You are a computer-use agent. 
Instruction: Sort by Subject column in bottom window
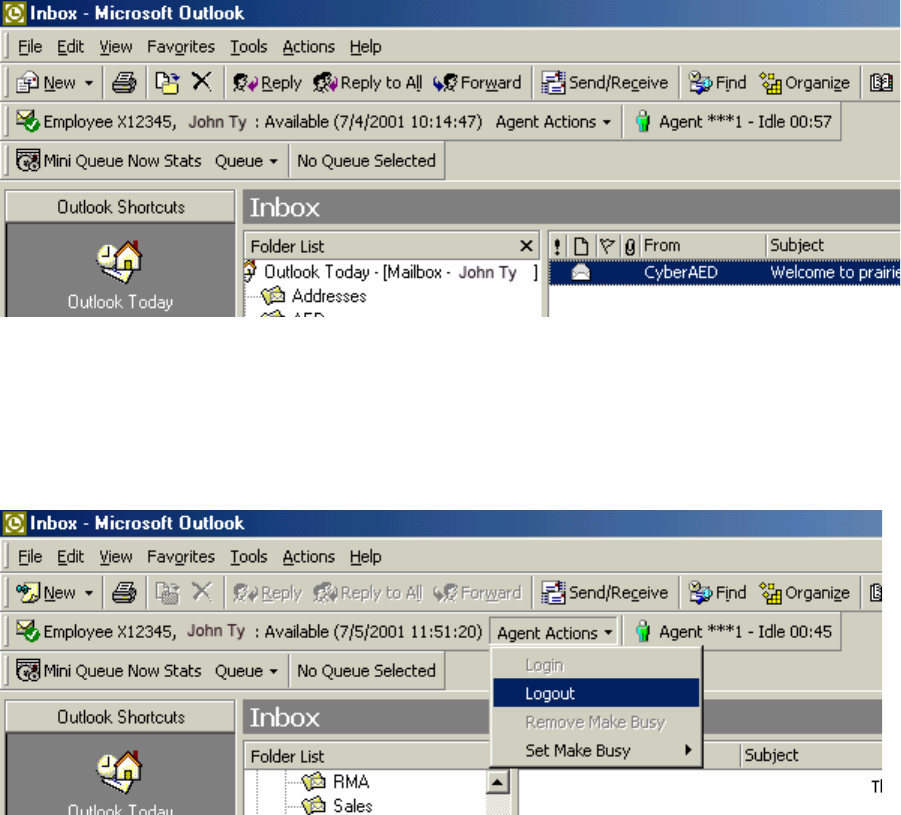[811, 755]
